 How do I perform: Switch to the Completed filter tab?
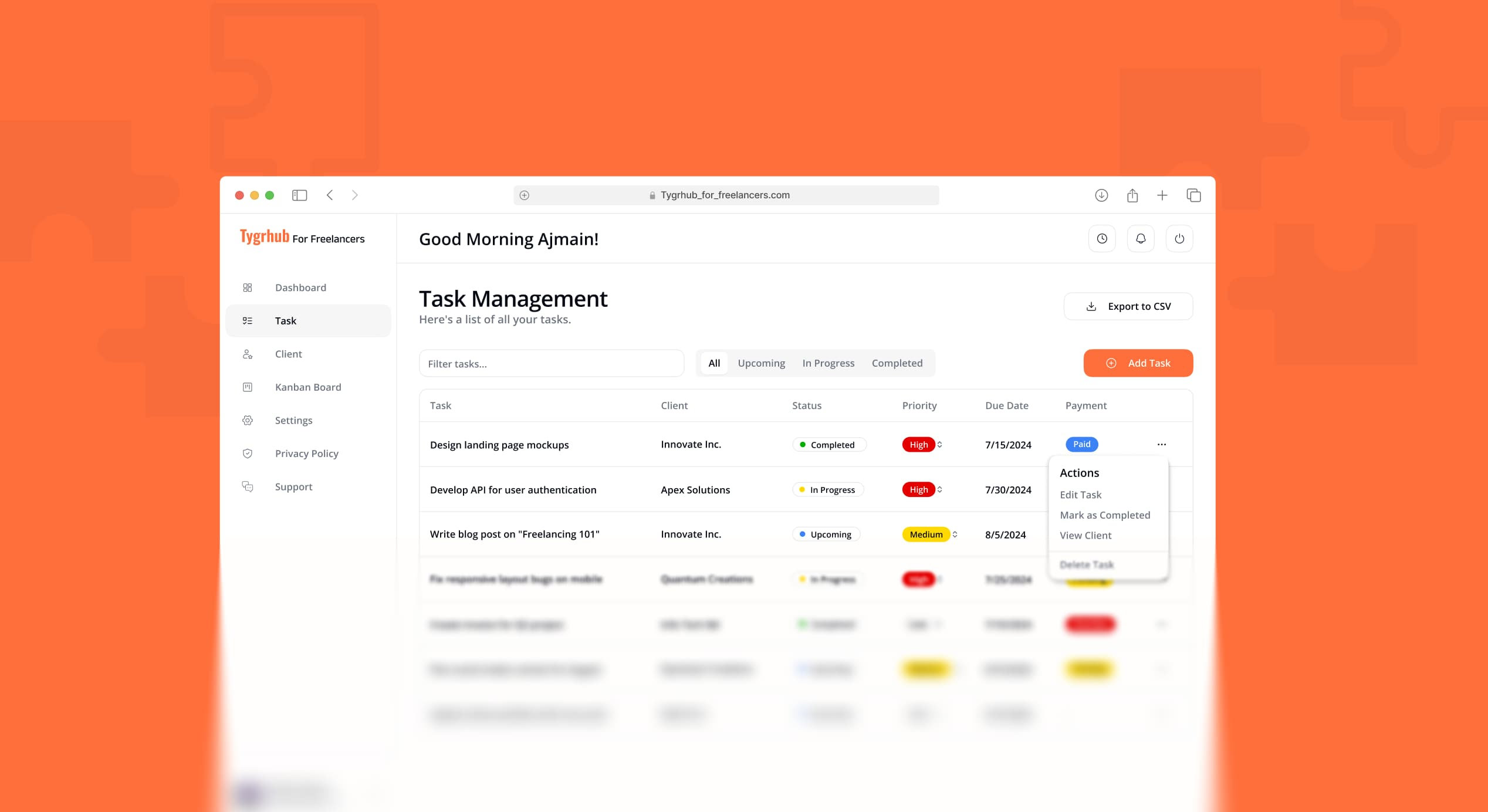pyautogui.click(x=897, y=363)
